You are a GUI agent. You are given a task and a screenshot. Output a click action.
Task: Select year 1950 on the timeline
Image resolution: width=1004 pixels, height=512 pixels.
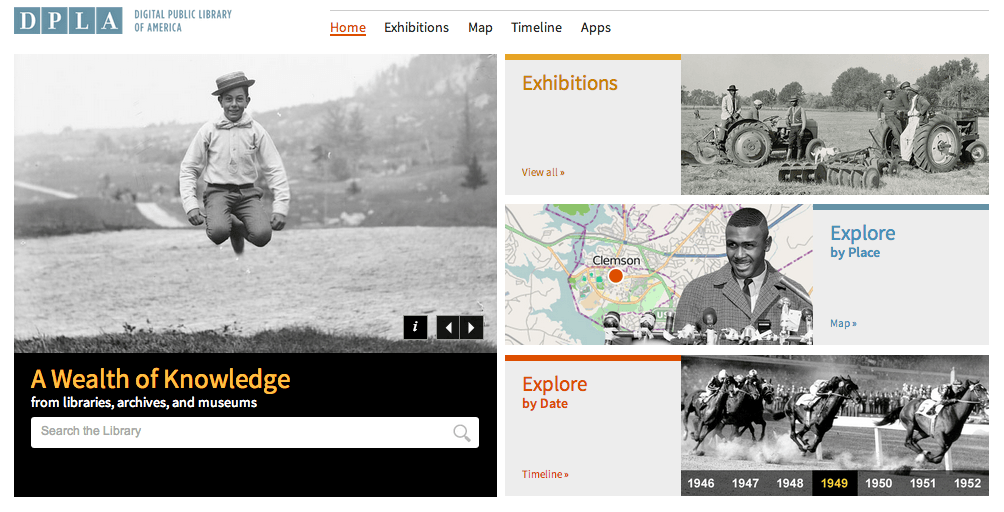pos(878,483)
